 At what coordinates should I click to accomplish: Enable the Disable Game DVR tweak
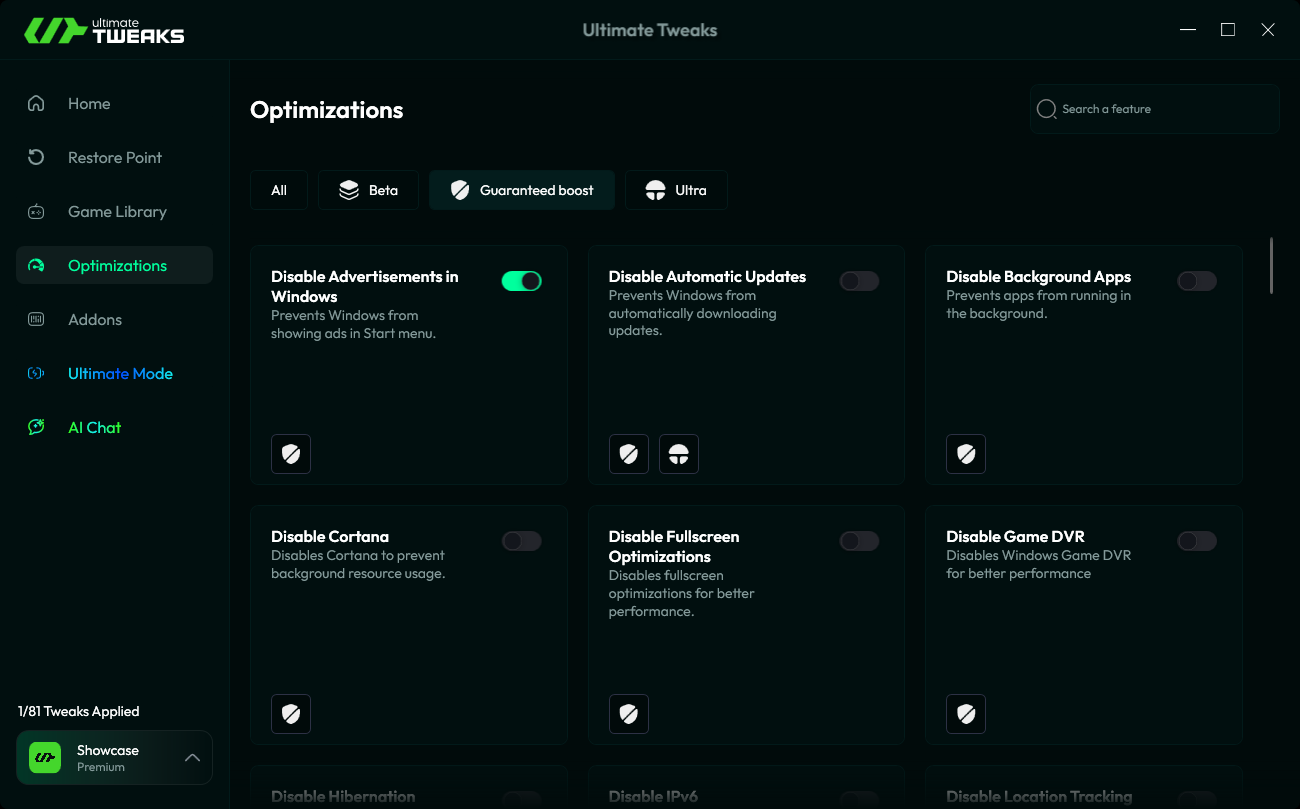click(1196, 540)
